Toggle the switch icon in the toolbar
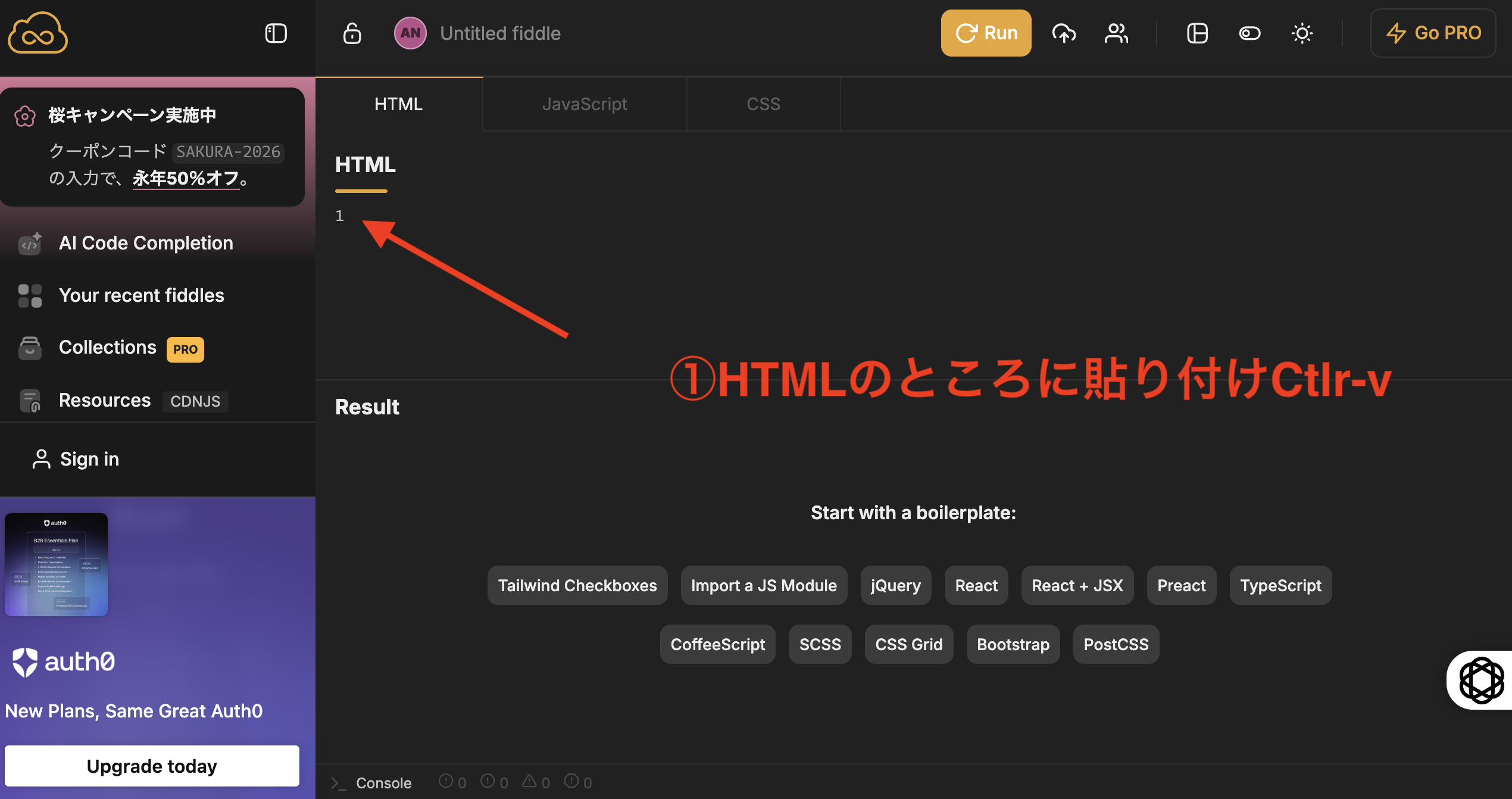Viewport: 1512px width, 799px height. [x=1249, y=33]
